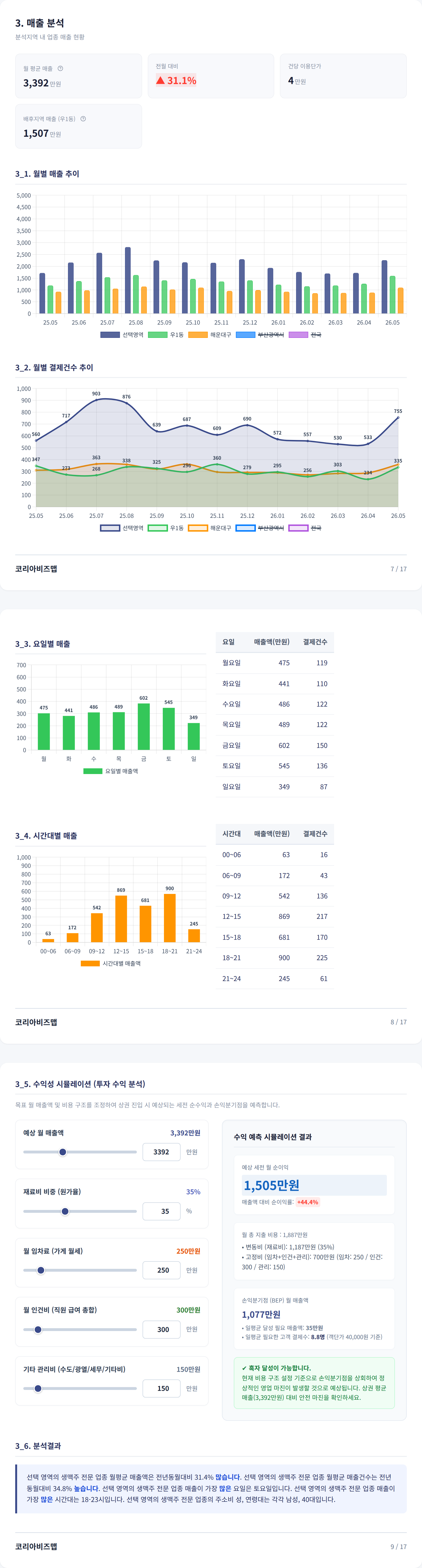Enable 부산광역시 legend in 월별 매출 추이 chart
Screen dimensions: 422x1568
point(260,335)
